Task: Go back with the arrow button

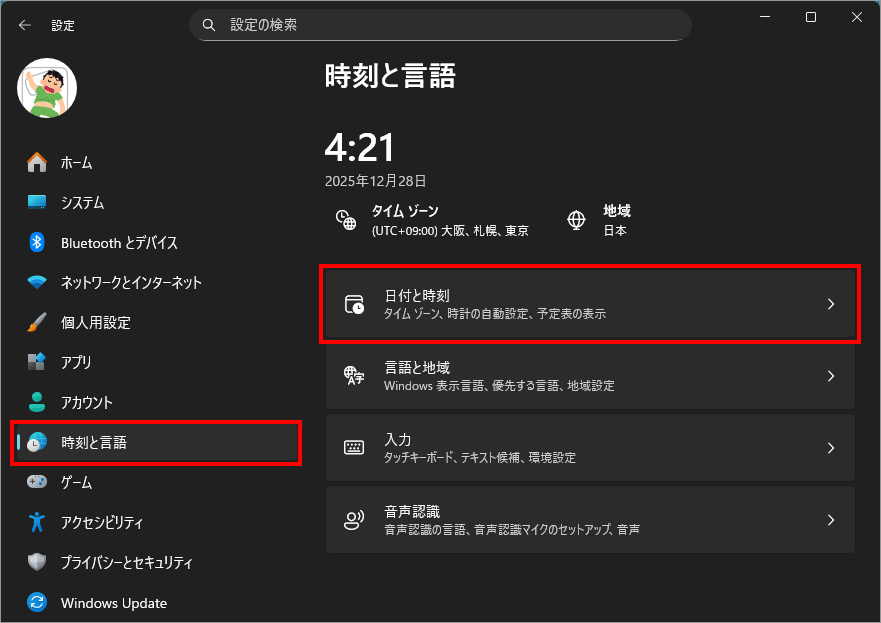Action: pyautogui.click(x=25, y=25)
